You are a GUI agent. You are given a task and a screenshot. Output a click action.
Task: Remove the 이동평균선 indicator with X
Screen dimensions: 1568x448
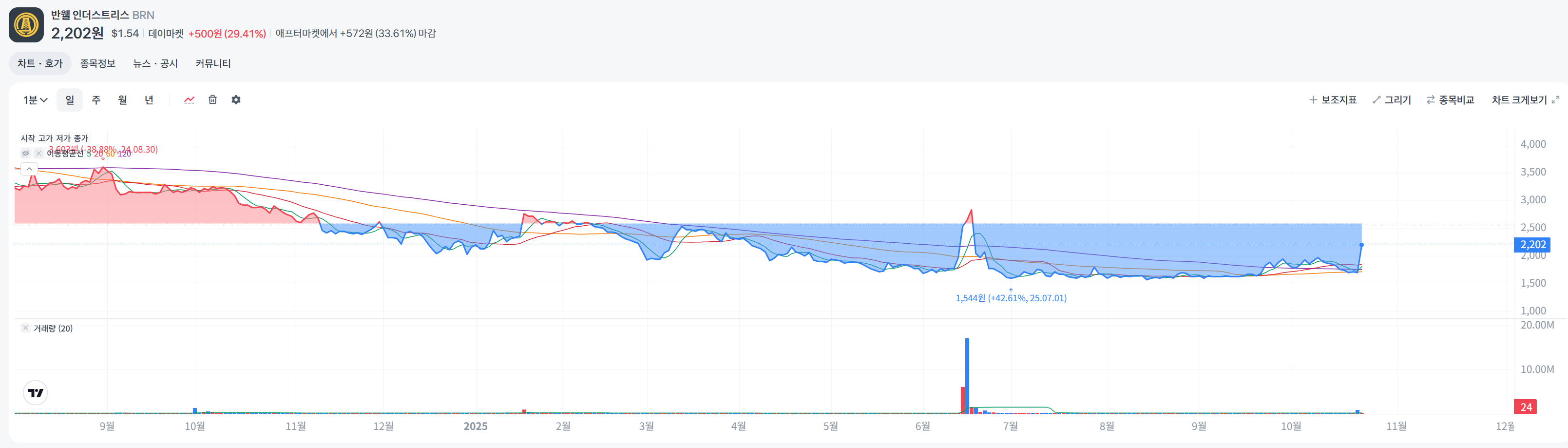[x=38, y=154]
